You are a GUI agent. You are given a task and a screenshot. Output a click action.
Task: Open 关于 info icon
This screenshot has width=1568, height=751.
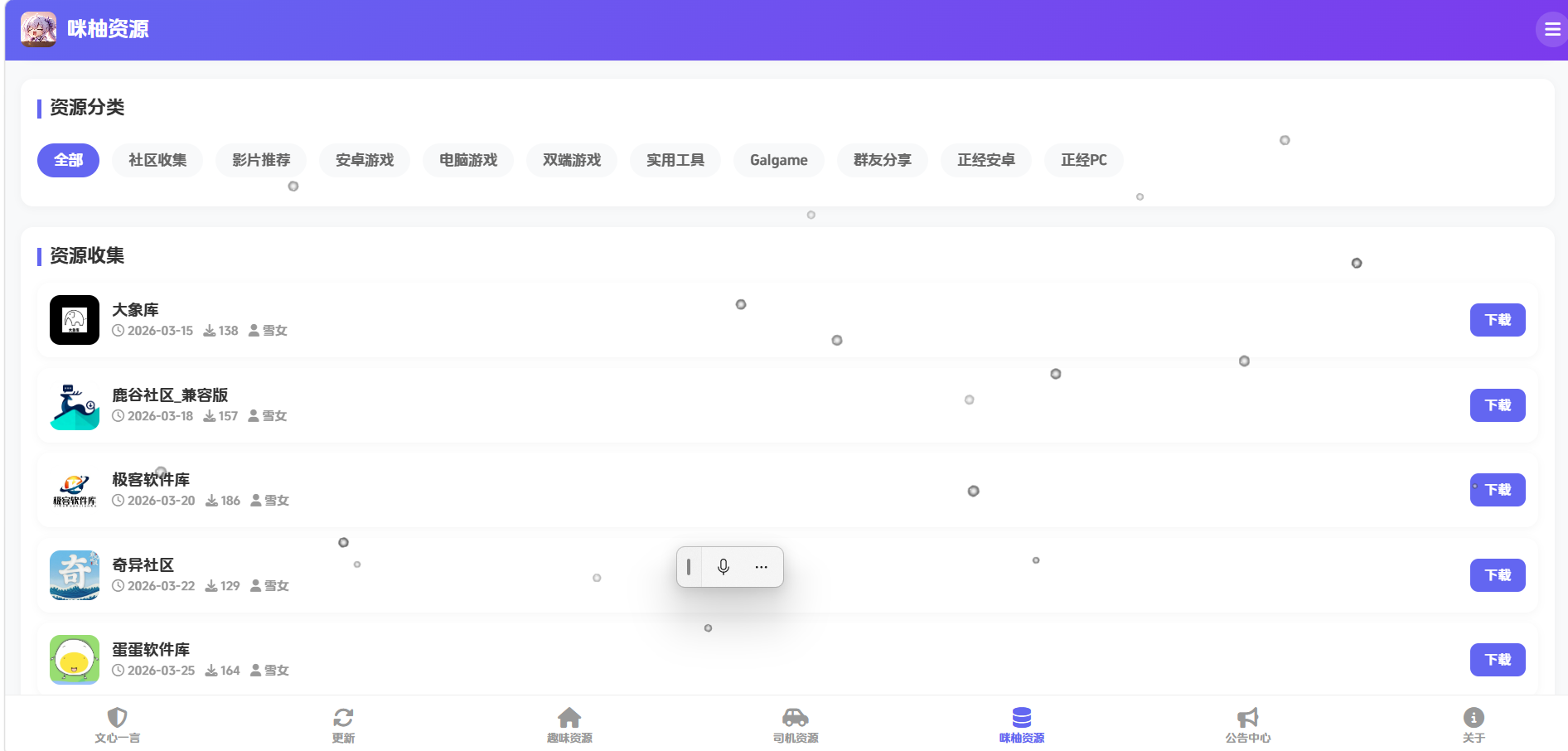[1474, 717]
